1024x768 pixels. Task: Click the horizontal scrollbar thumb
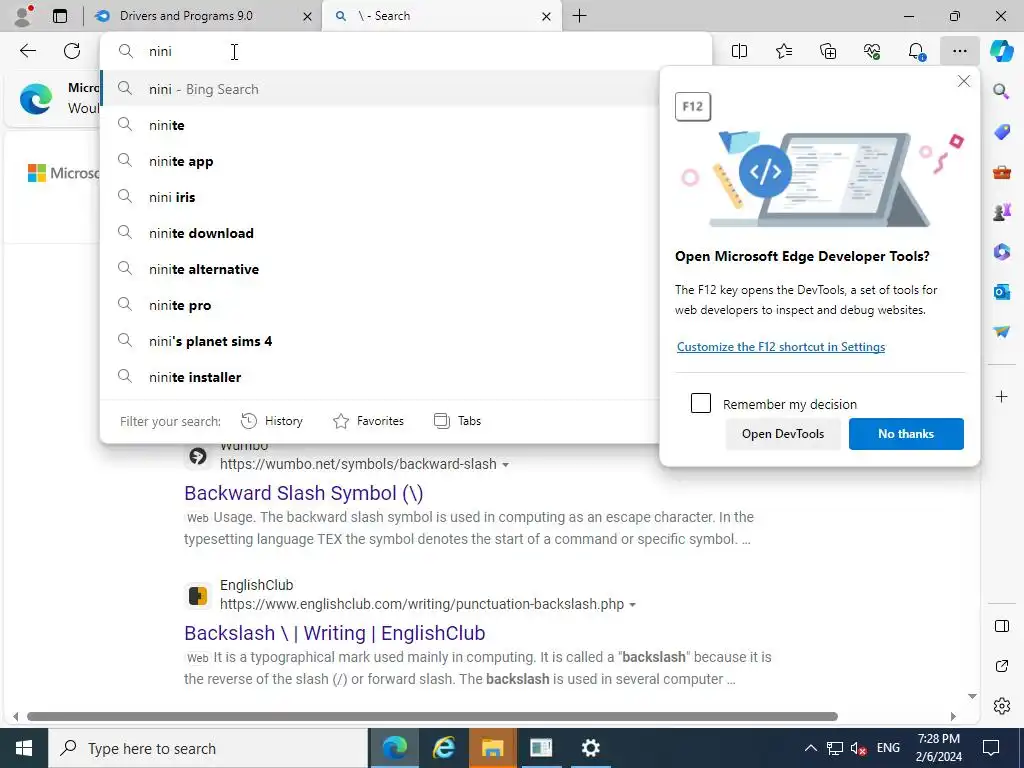click(x=432, y=716)
